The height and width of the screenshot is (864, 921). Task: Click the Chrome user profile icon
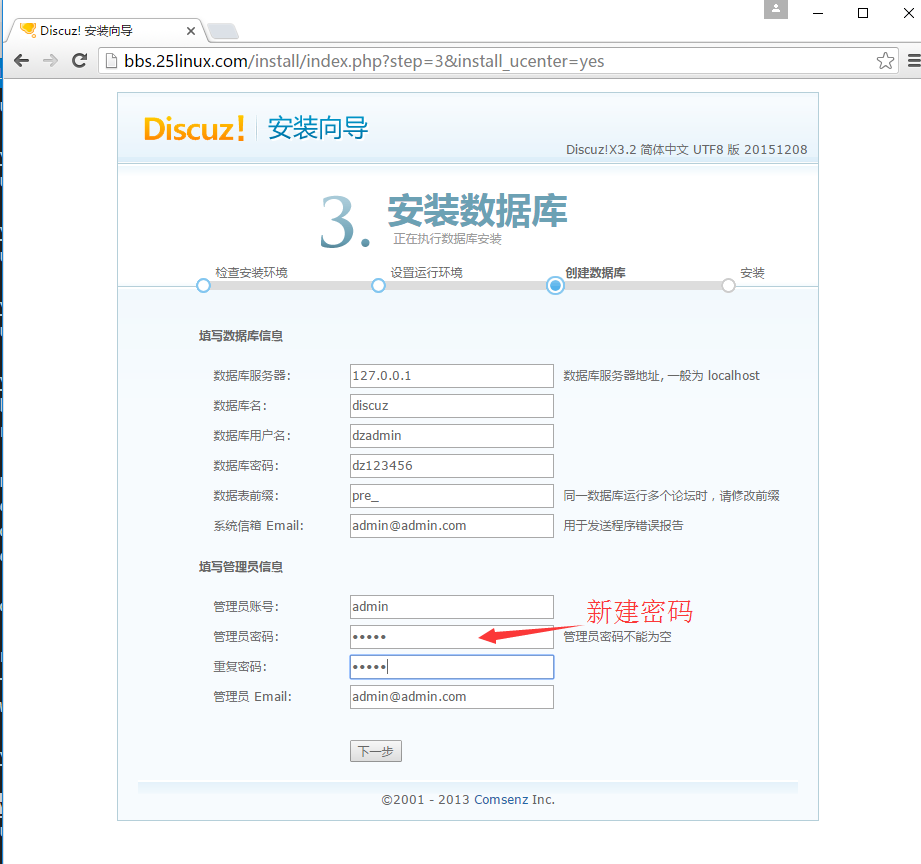775,9
